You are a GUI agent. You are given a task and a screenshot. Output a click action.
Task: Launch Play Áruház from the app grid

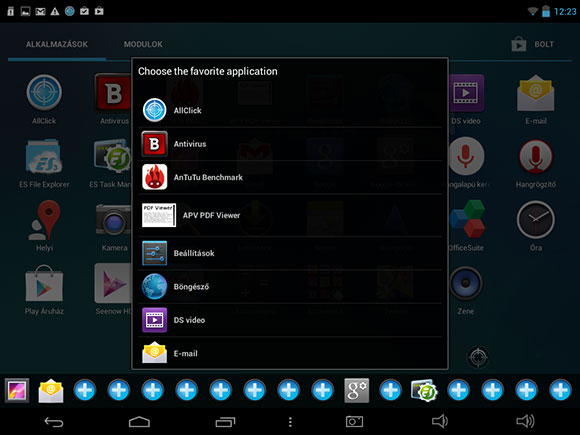click(x=44, y=290)
